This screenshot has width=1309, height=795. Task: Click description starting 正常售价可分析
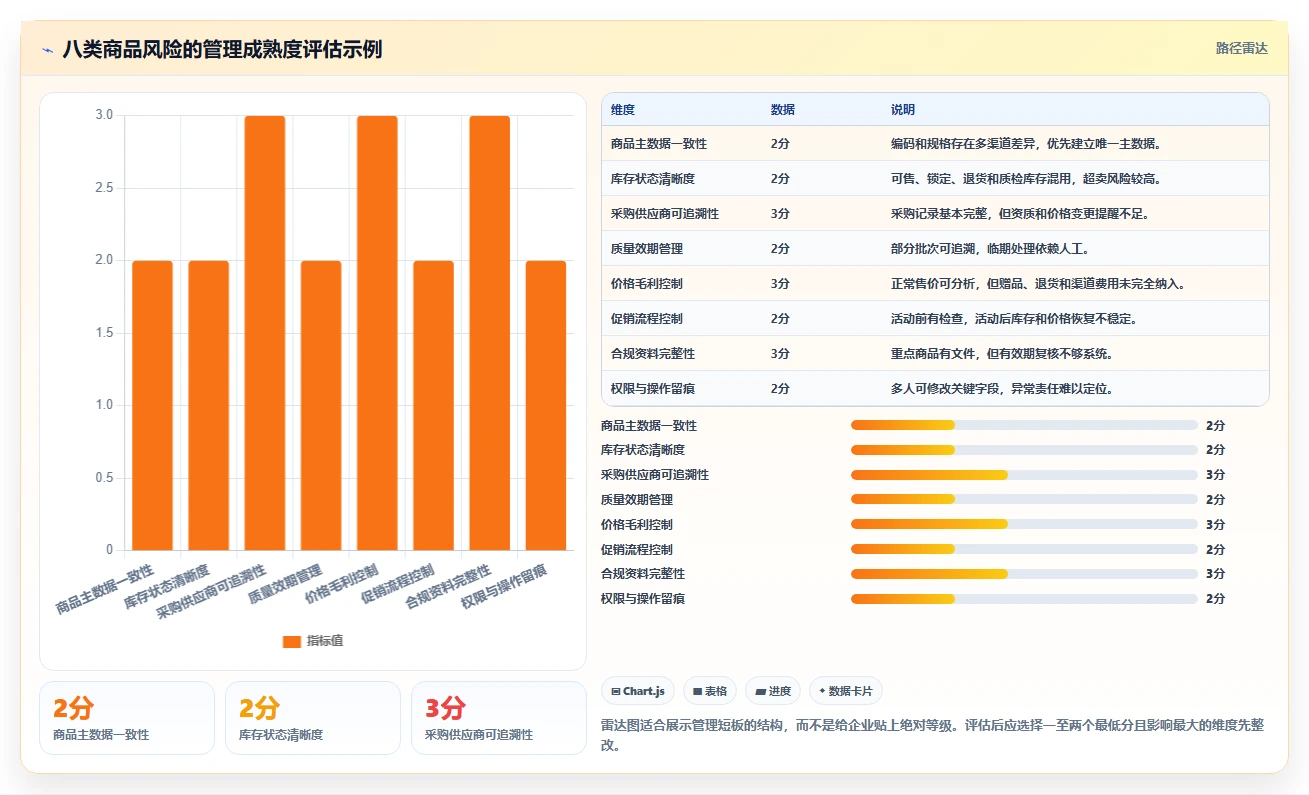[1038, 284]
